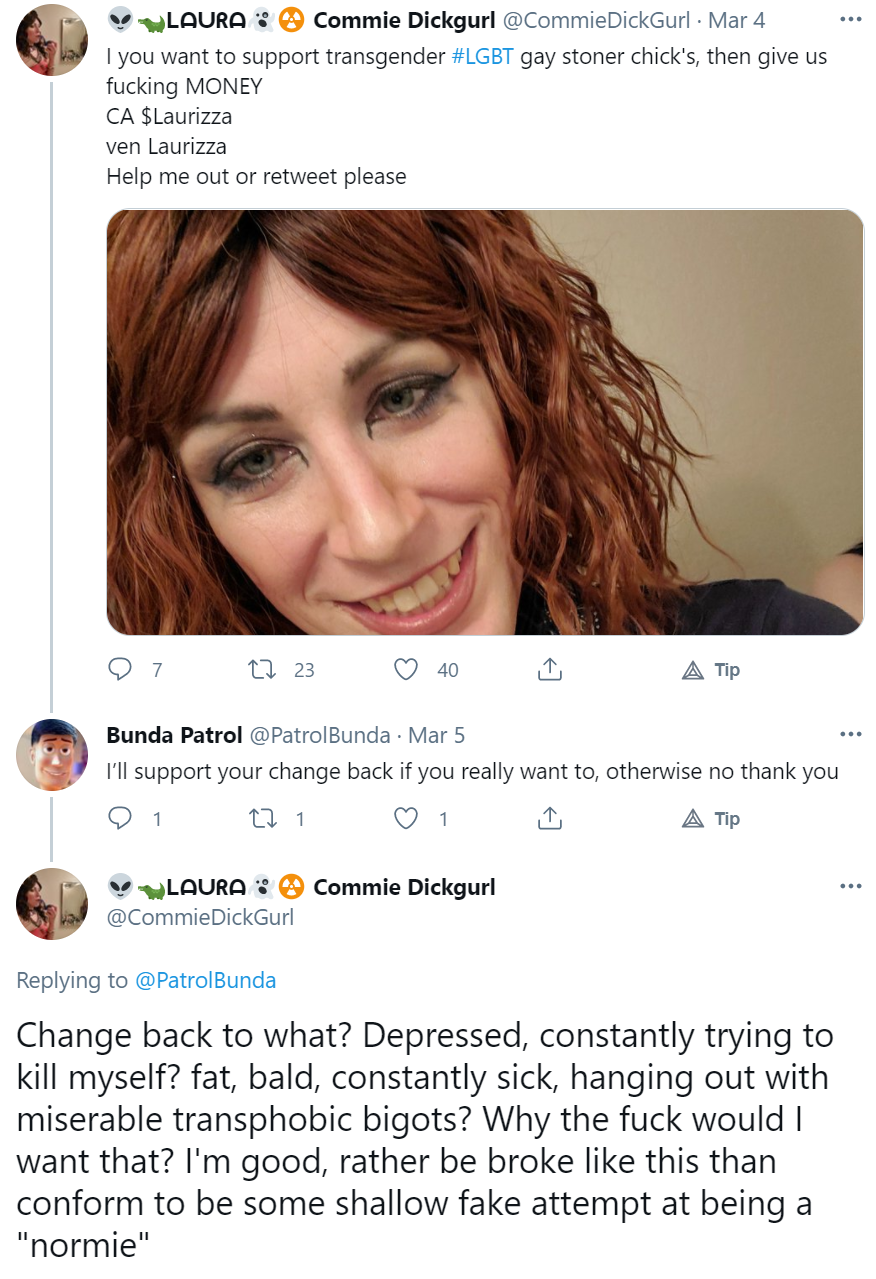Retweet Bunda Patrol's reply

[262, 819]
